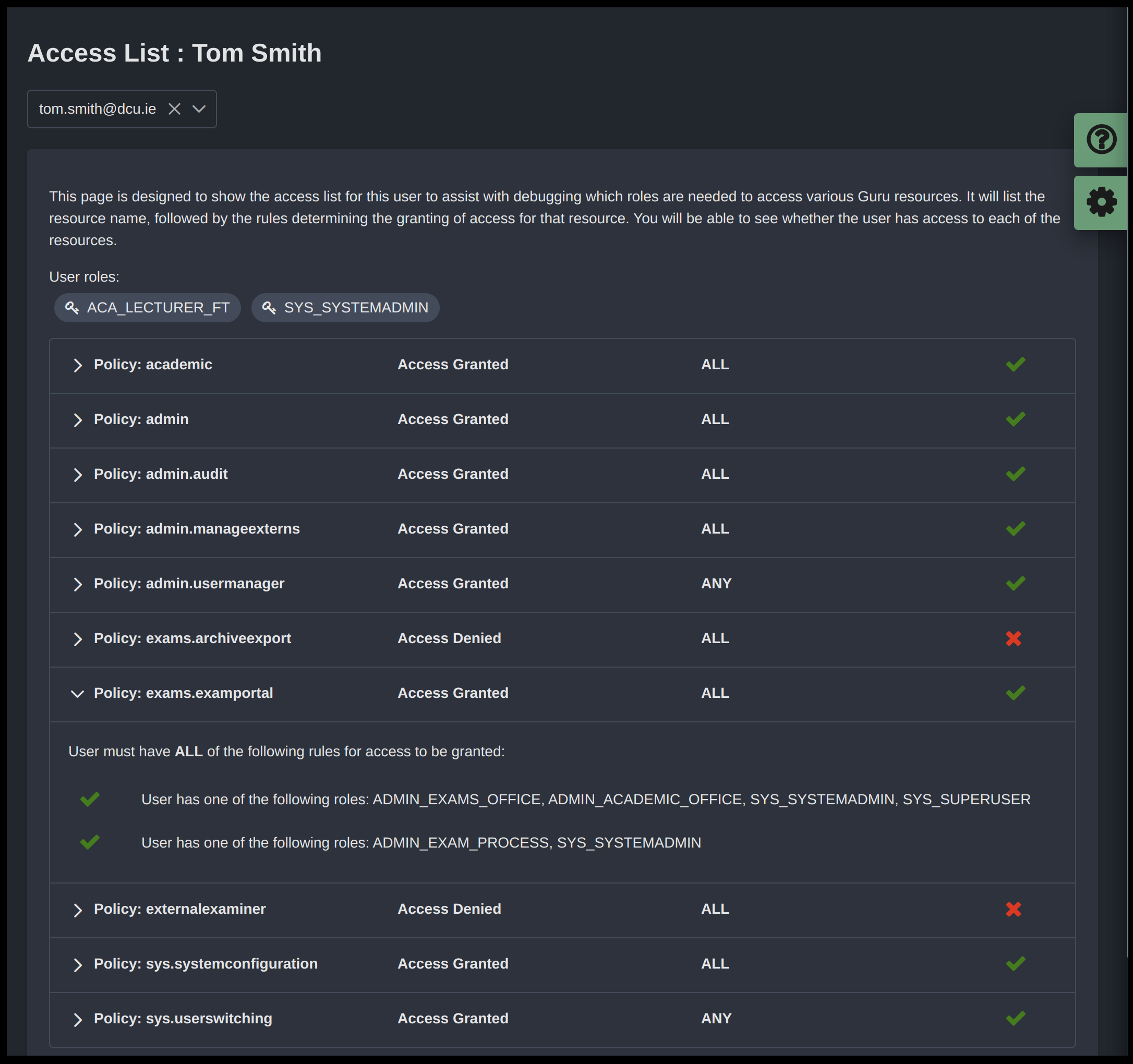Click the tom.smith@dcu.ie user selector field
This screenshot has height=1064, width=1133.
98,109
